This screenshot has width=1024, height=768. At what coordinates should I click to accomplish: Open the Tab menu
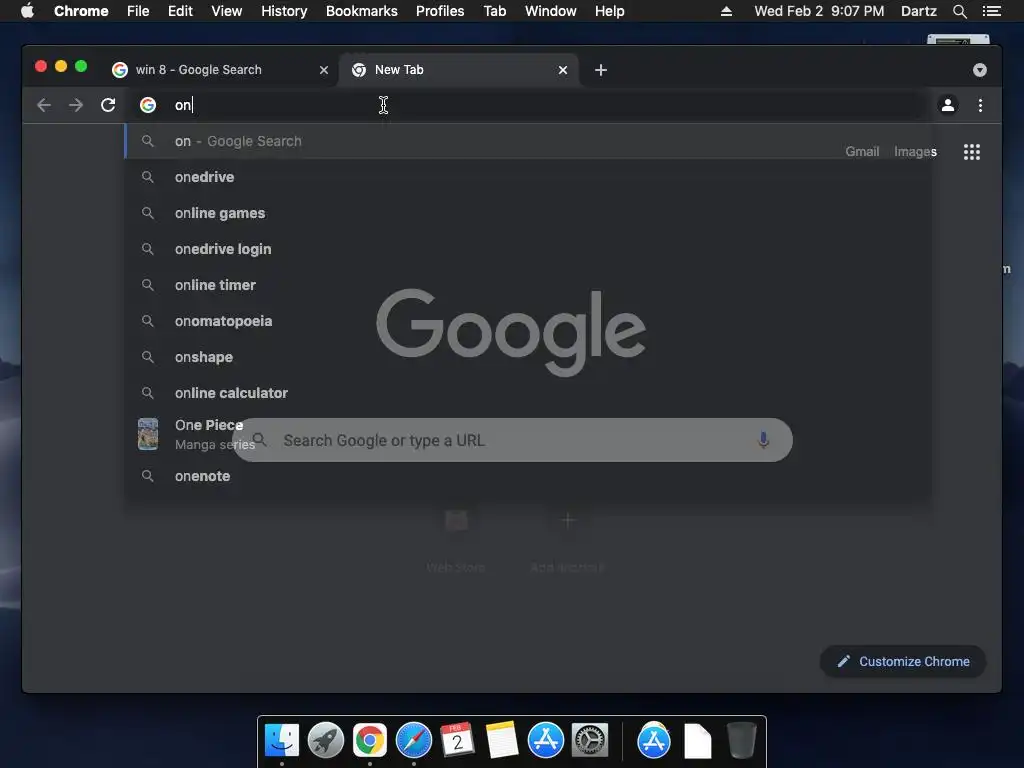click(x=494, y=11)
